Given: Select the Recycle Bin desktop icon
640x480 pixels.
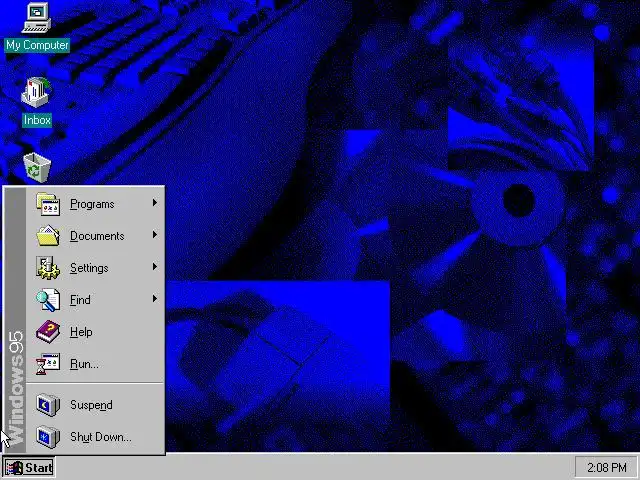Looking at the screenshot, I should [37, 168].
